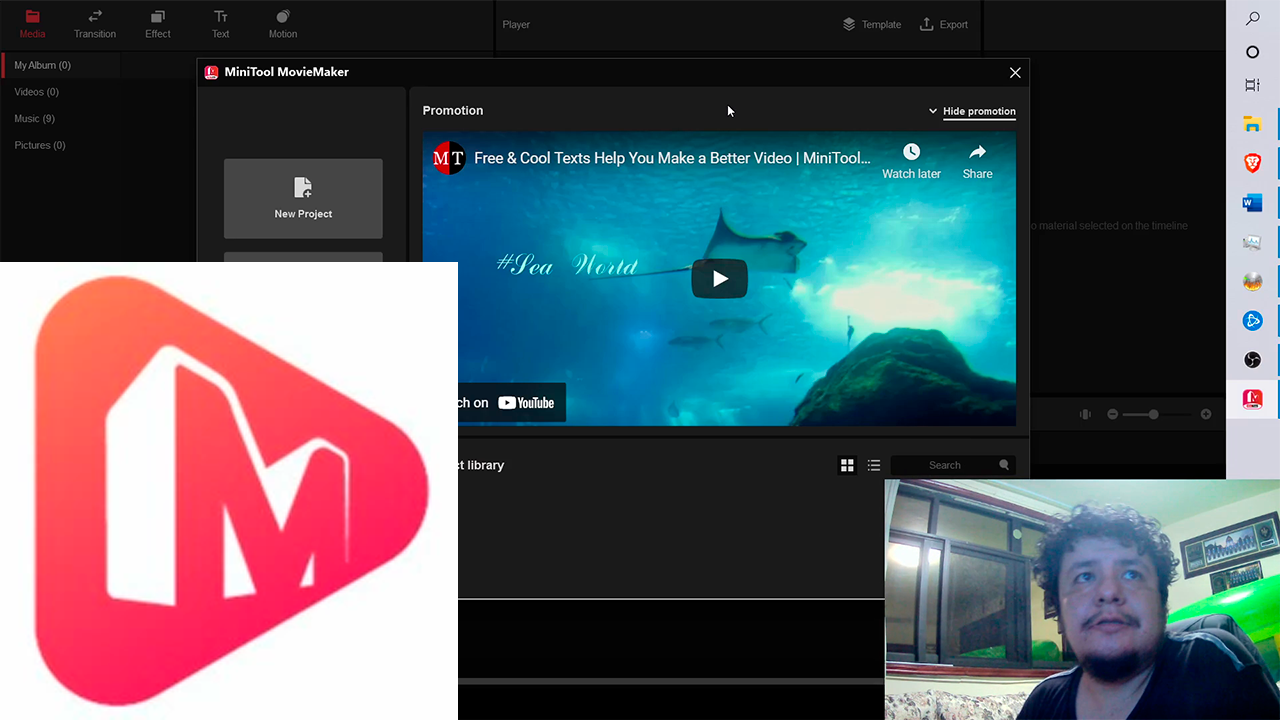Screen dimensions: 1280x720
Task: Click the MT channel avatar on video
Action: (448, 158)
